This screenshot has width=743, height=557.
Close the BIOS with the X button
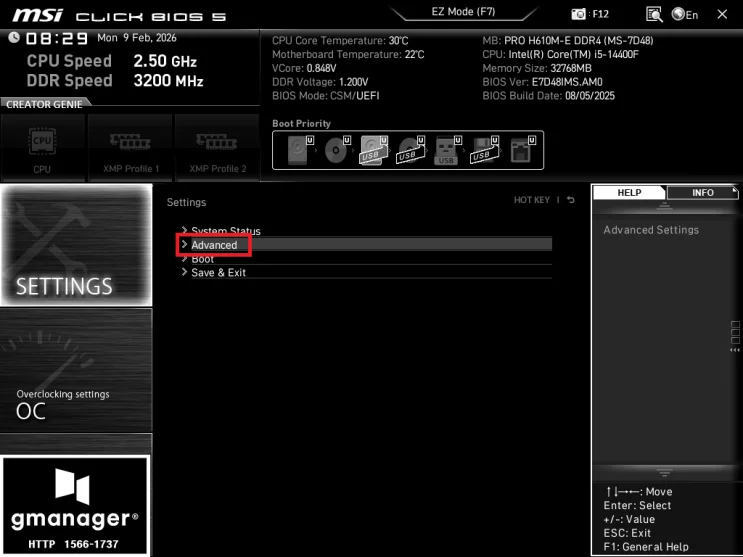click(722, 14)
